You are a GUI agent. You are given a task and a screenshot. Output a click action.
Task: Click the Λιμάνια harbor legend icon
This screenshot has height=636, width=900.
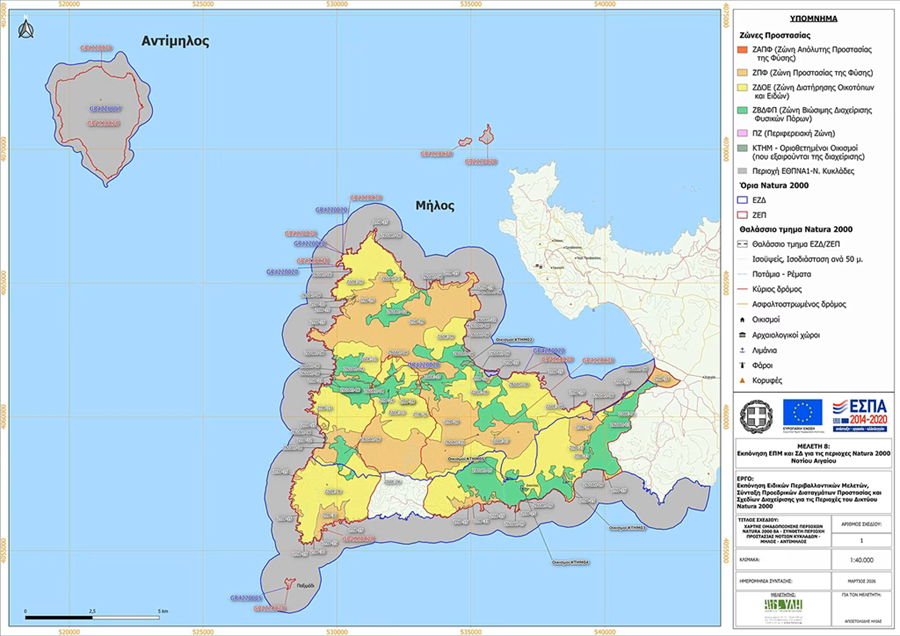pos(742,351)
